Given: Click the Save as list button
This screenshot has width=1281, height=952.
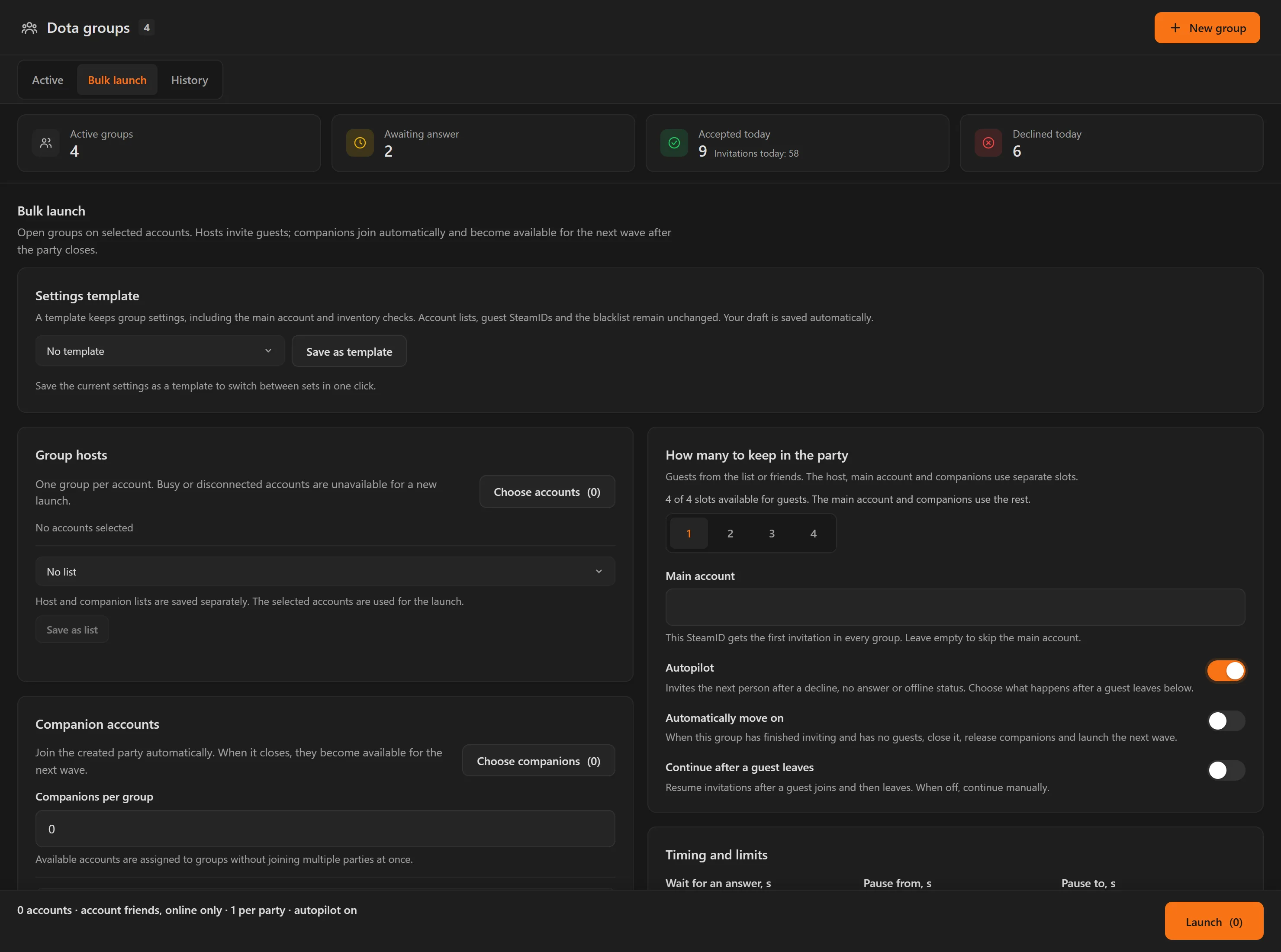Looking at the screenshot, I should [x=72, y=630].
